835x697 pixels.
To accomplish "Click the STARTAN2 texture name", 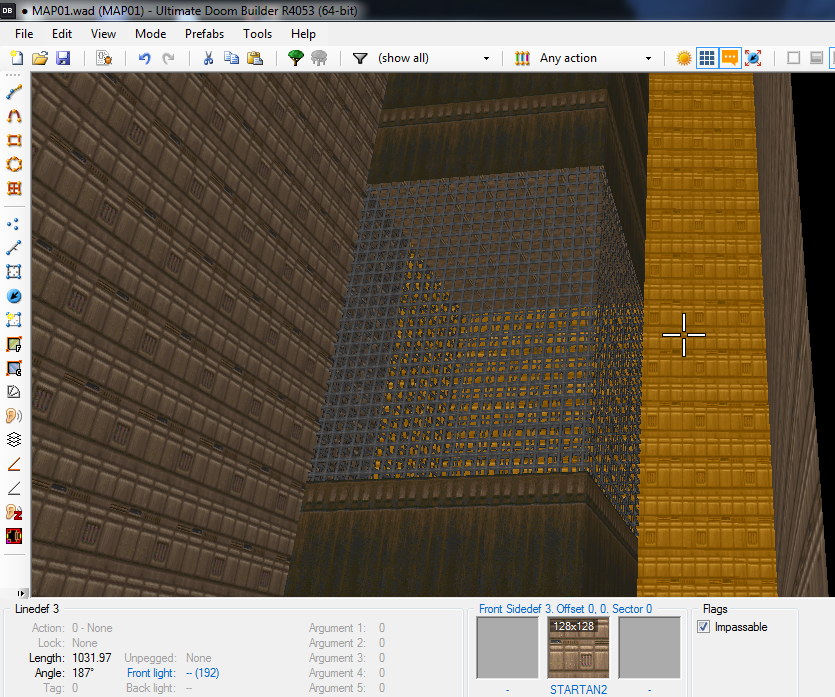I will click(x=578, y=690).
